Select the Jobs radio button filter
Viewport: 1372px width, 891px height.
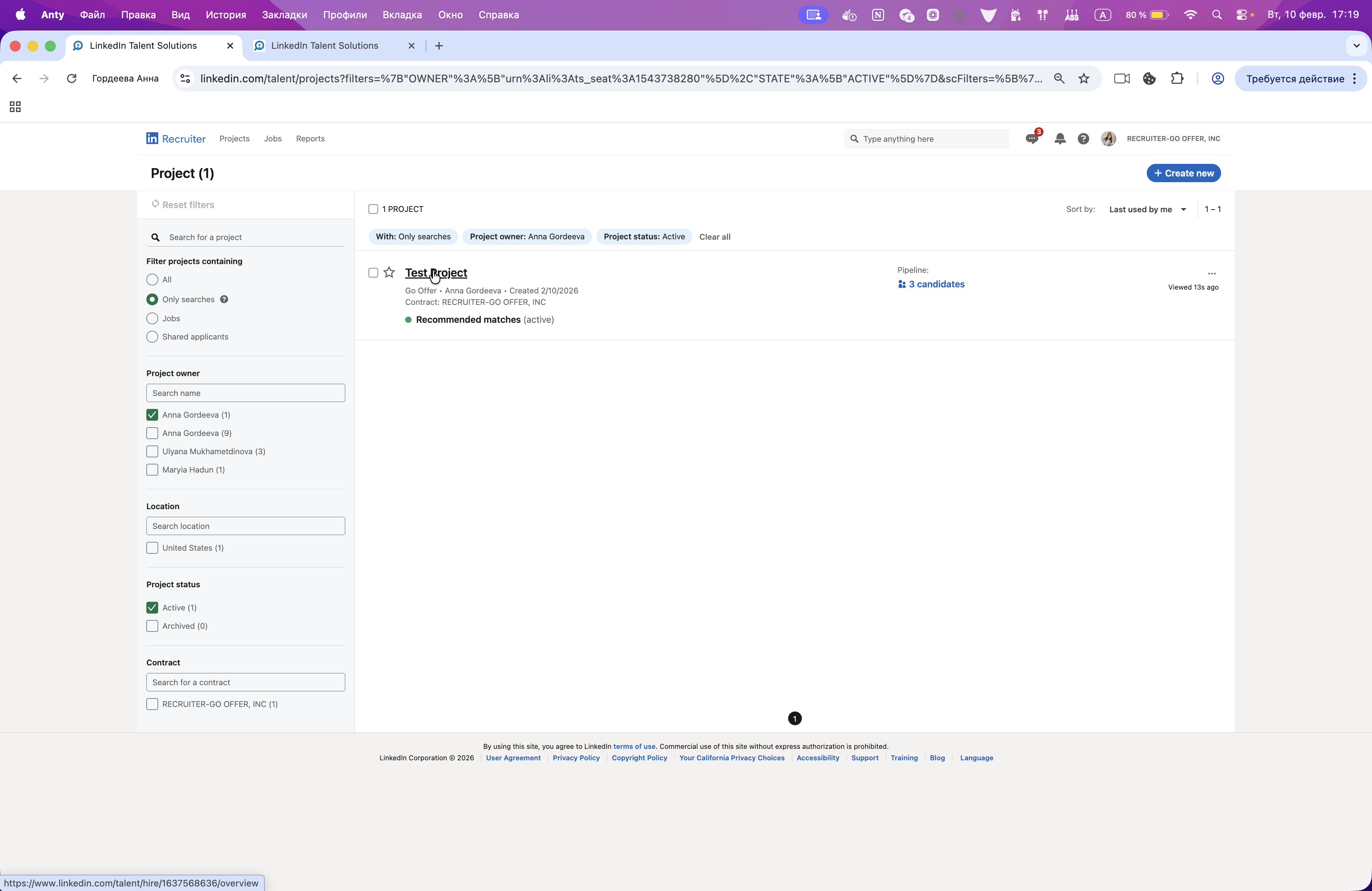152,319
